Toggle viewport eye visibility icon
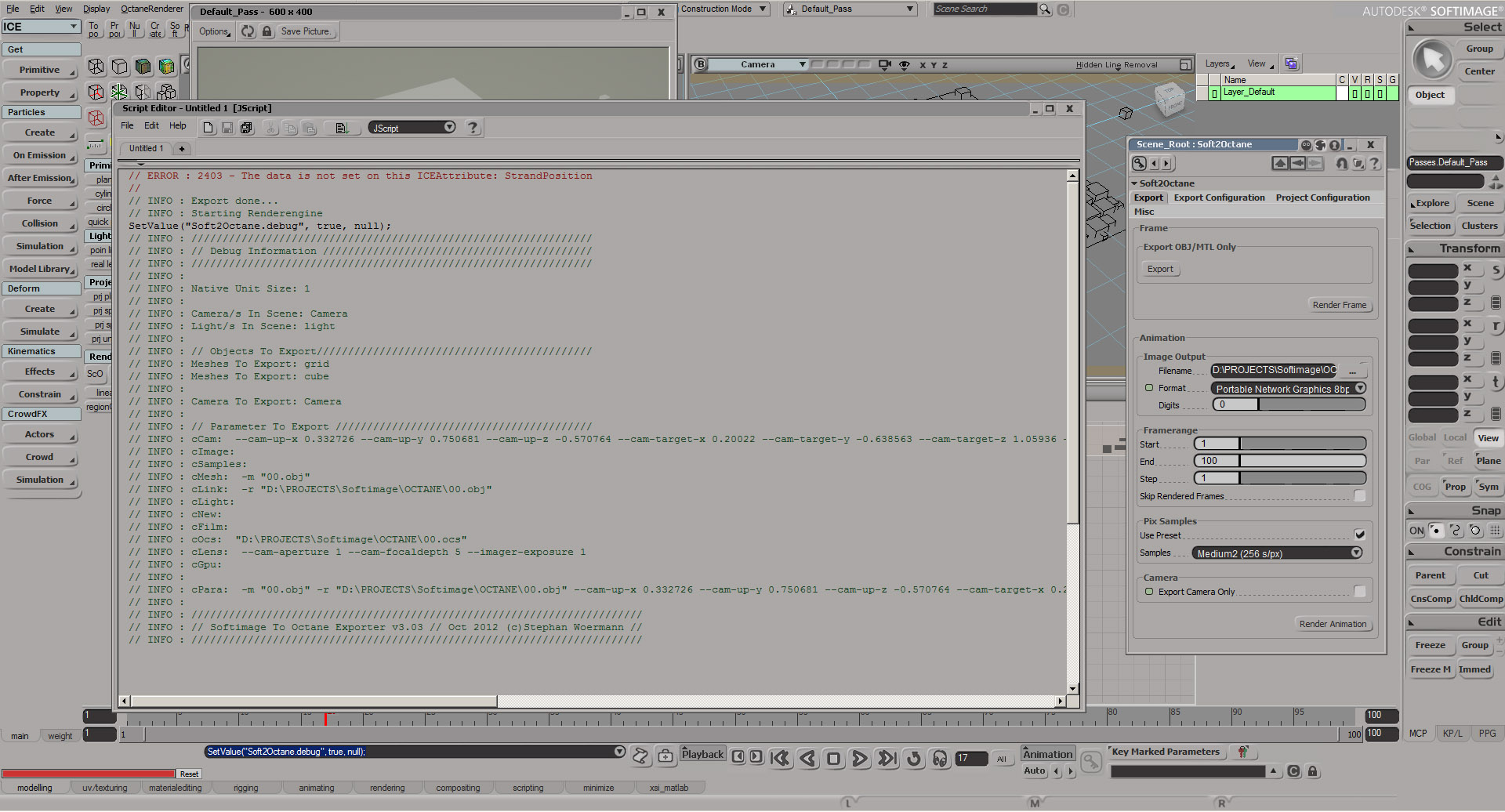 (904, 65)
